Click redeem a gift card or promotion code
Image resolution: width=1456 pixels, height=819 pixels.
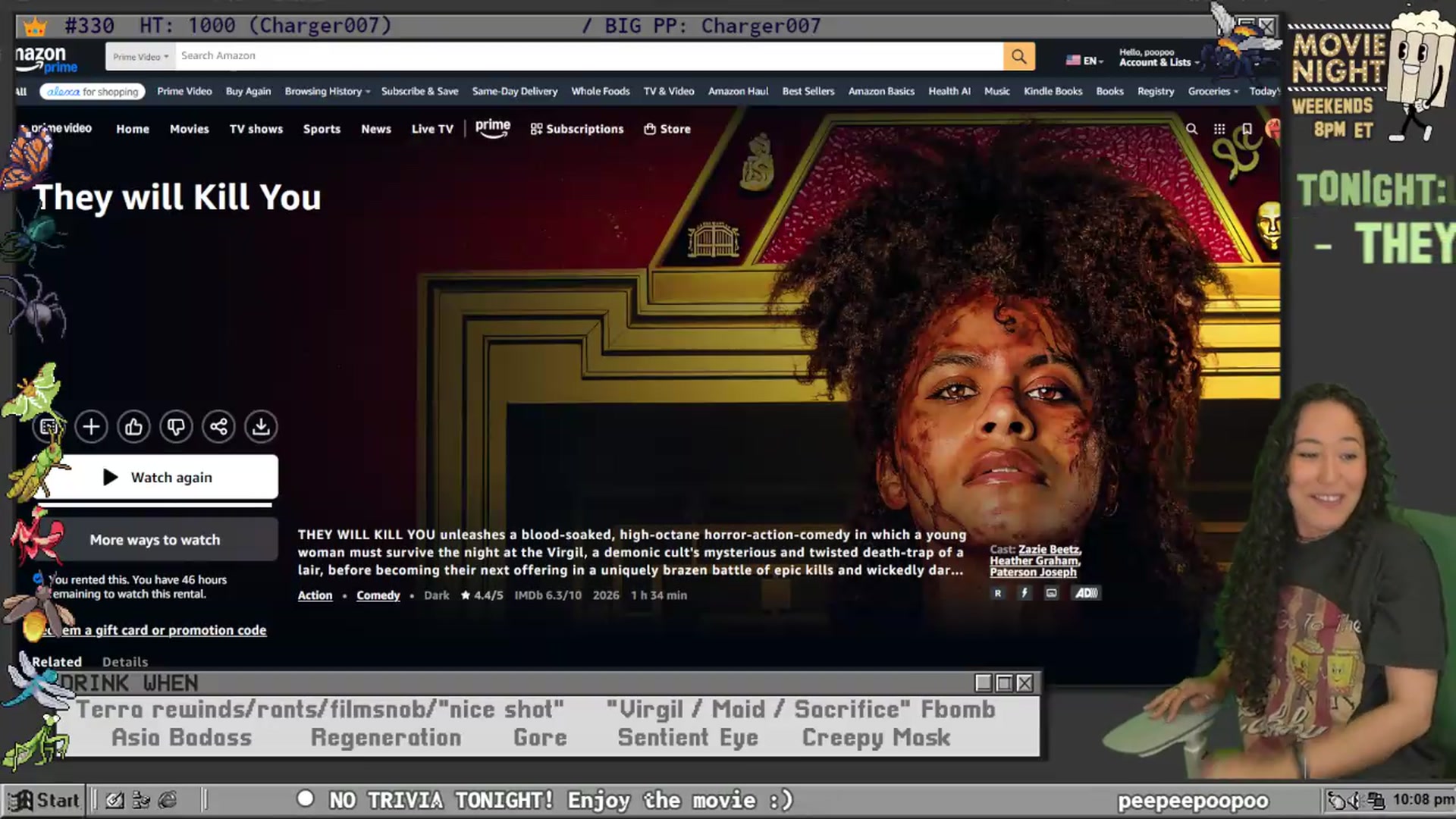[x=155, y=630]
